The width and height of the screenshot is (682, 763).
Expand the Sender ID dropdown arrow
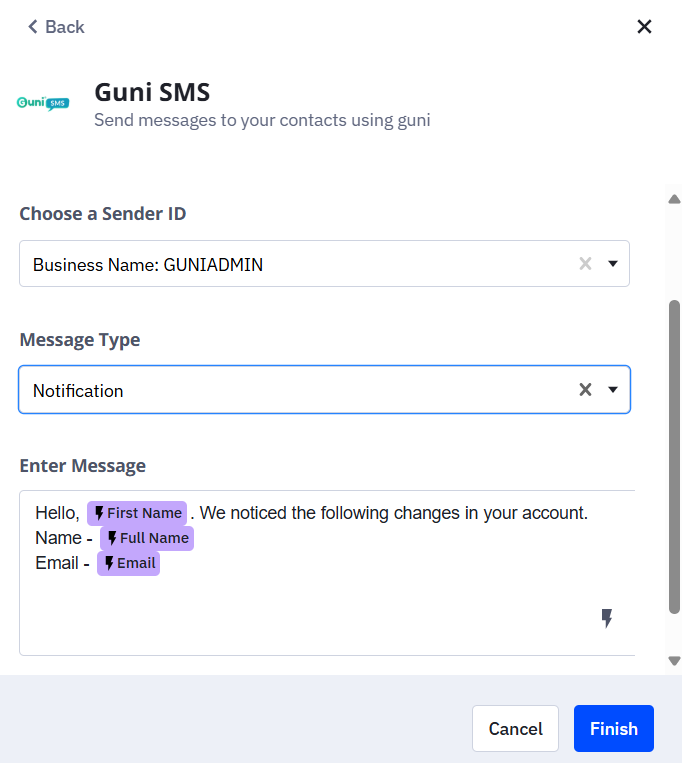coord(613,264)
